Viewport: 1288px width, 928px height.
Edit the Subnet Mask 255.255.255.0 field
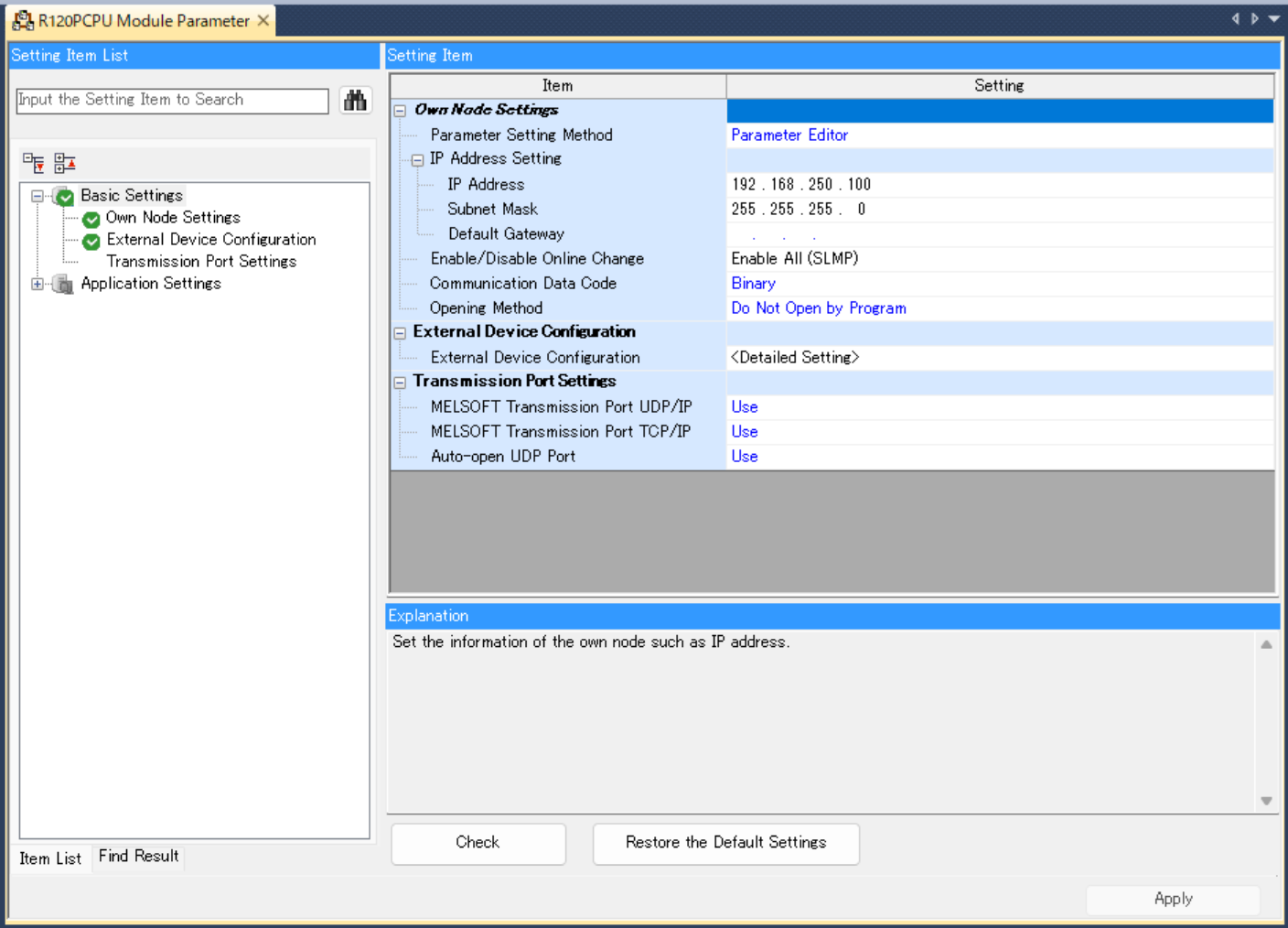coord(1000,210)
